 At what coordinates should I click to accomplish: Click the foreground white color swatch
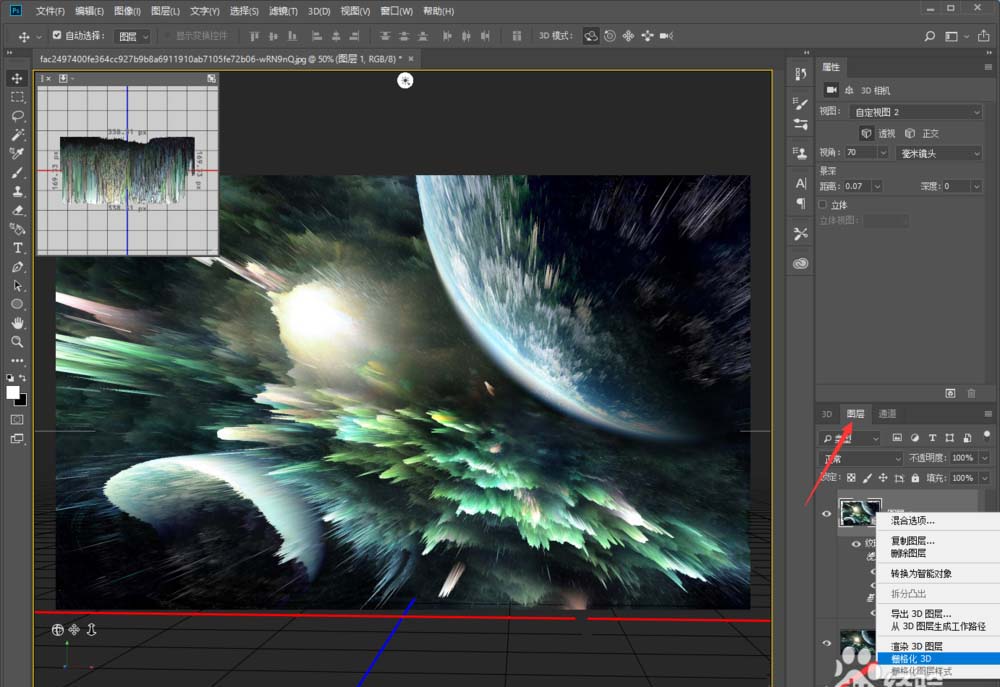click(14, 392)
